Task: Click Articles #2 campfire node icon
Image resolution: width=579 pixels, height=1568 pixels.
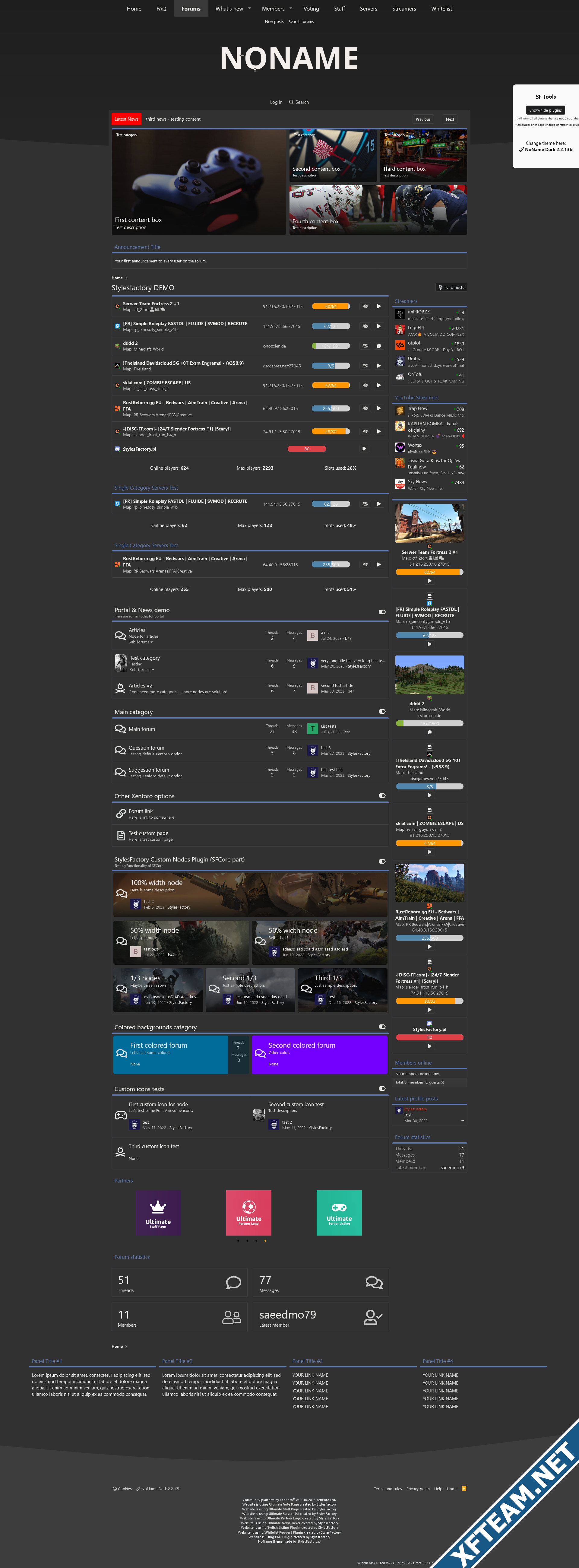Action: (x=120, y=688)
